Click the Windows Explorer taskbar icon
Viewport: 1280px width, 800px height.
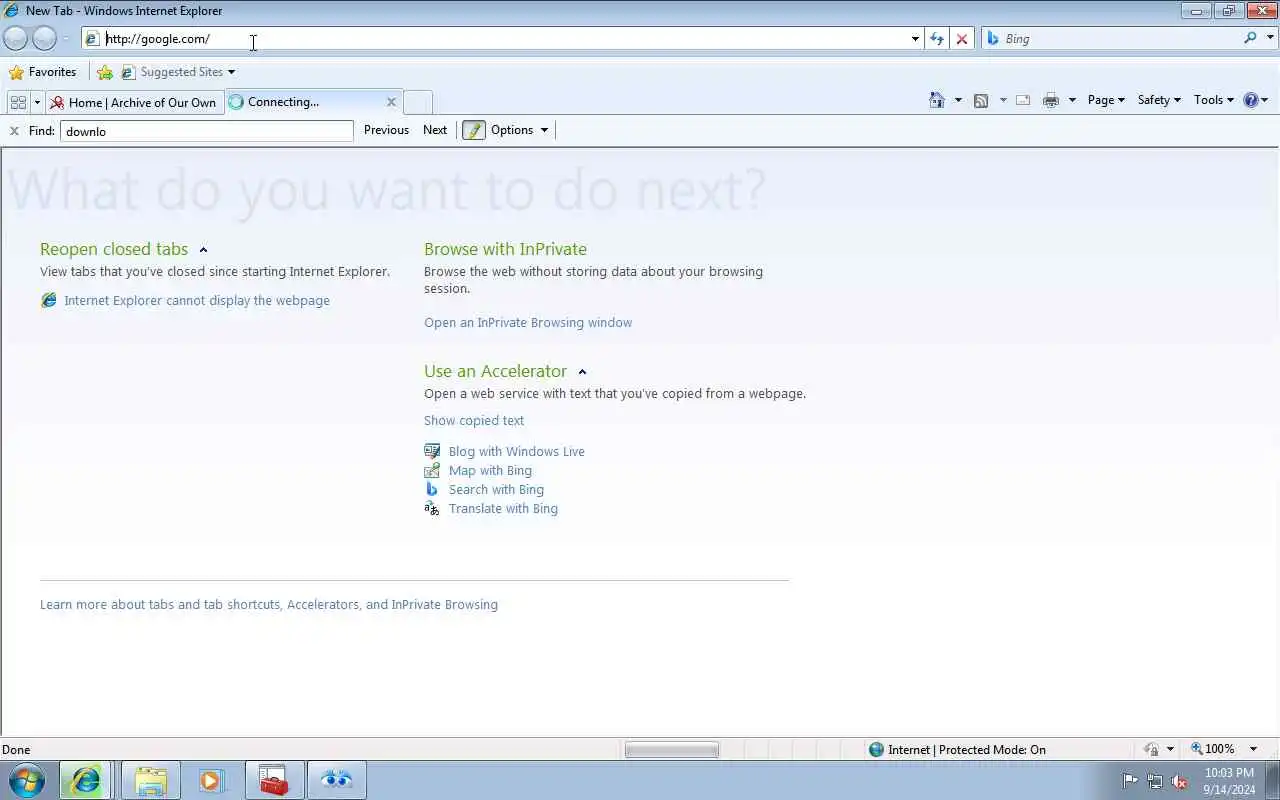click(x=150, y=780)
